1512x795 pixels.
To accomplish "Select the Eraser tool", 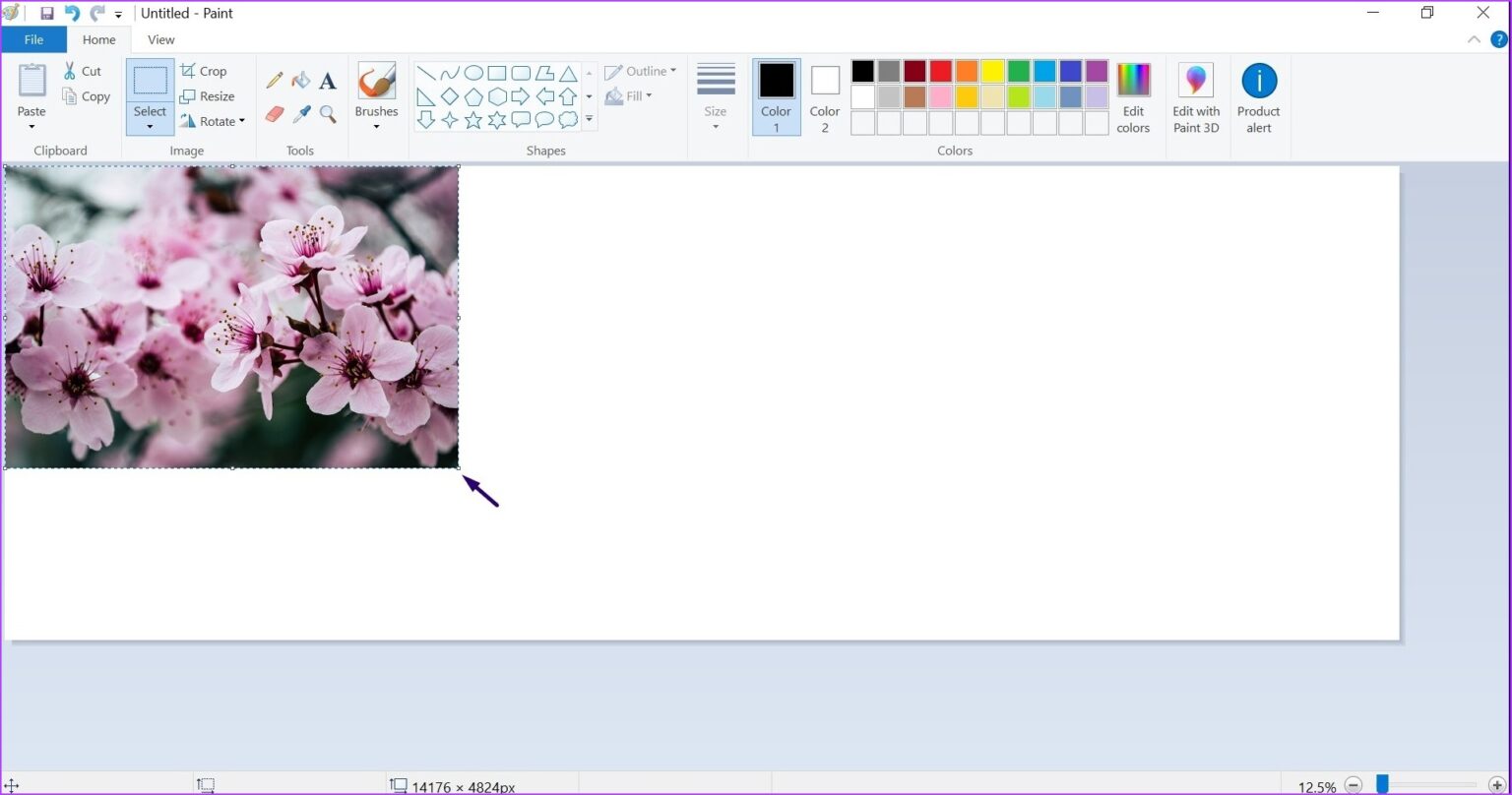I will coord(274,113).
